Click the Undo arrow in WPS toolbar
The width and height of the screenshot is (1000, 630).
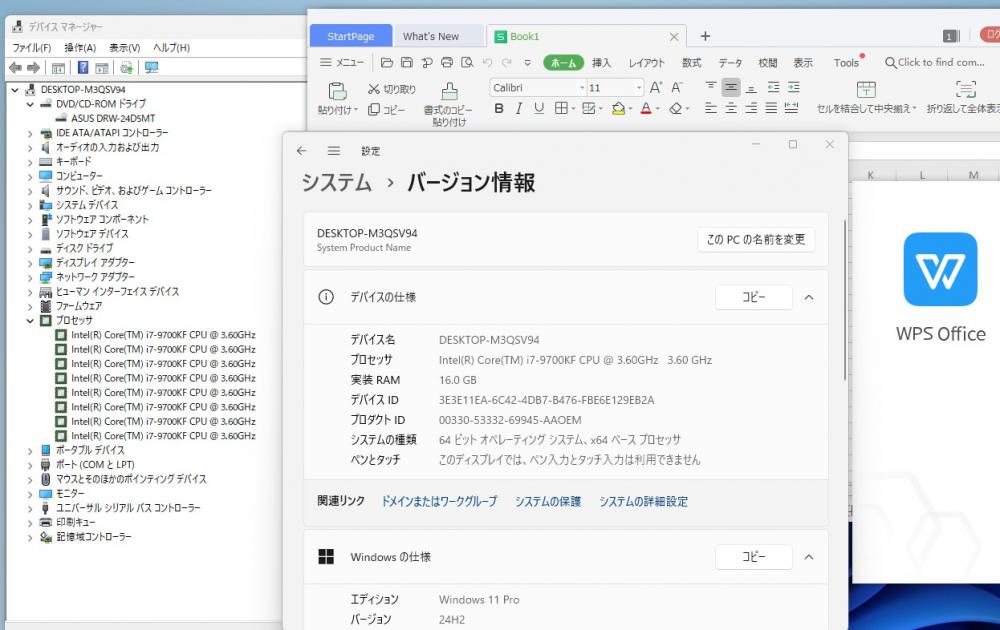pos(487,62)
